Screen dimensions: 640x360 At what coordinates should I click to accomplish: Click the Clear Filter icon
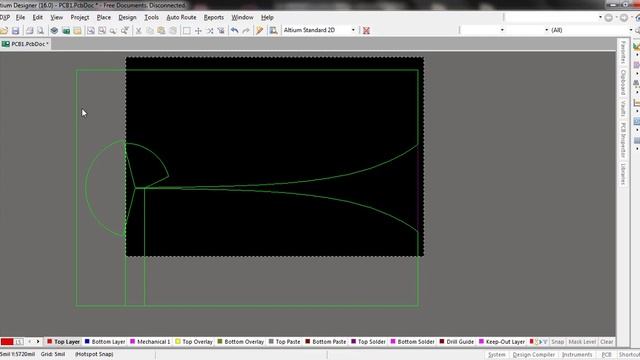point(221,31)
